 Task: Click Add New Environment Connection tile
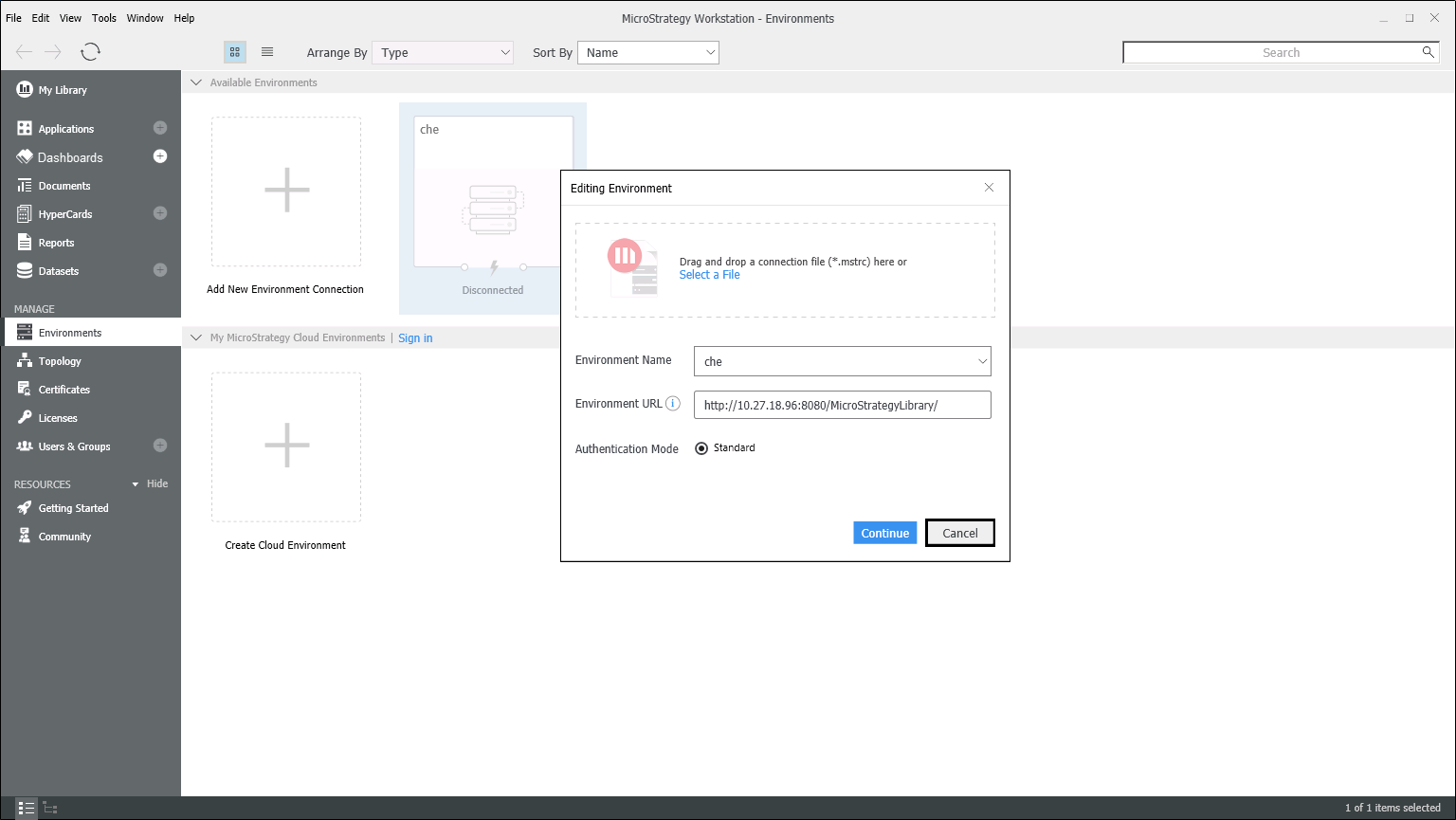286,191
